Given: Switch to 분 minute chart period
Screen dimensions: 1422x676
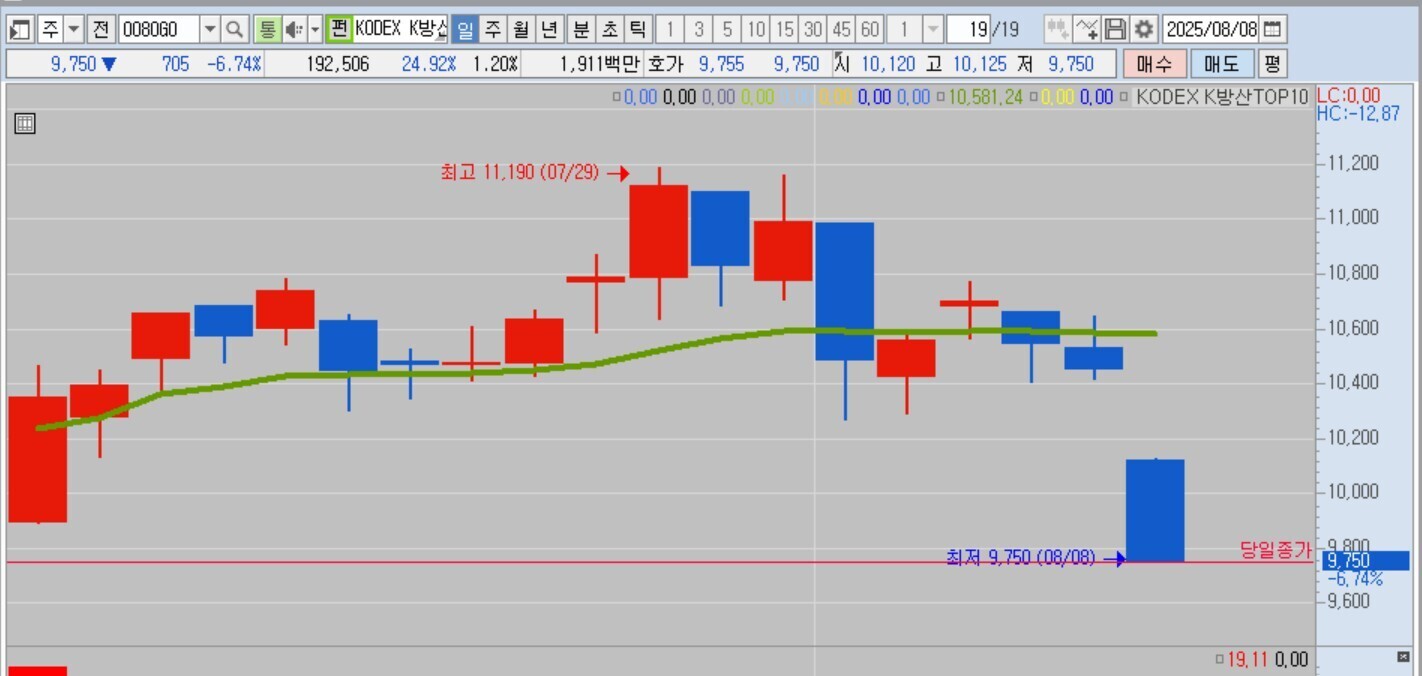Looking at the screenshot, I should tap(581, 29).
